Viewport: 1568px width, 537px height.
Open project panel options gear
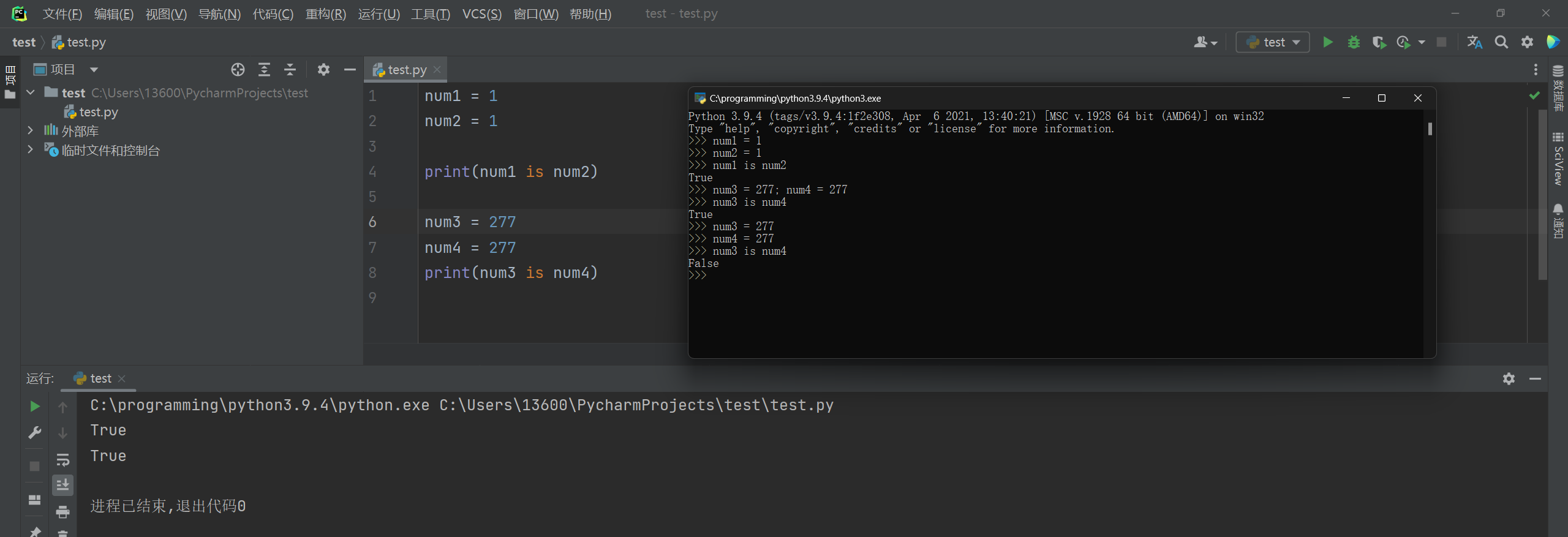pos(323,70)
